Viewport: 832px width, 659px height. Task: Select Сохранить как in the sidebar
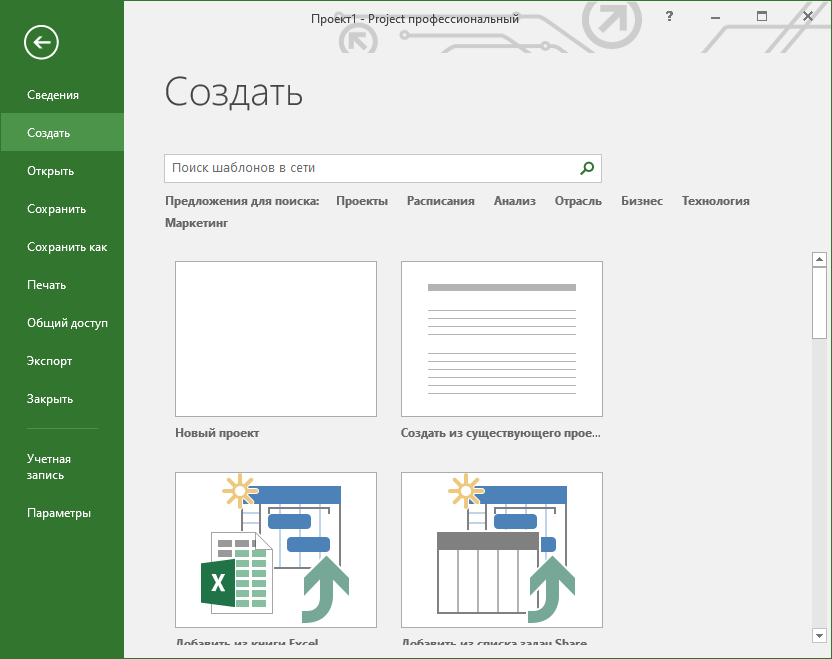tap(67, 247)
